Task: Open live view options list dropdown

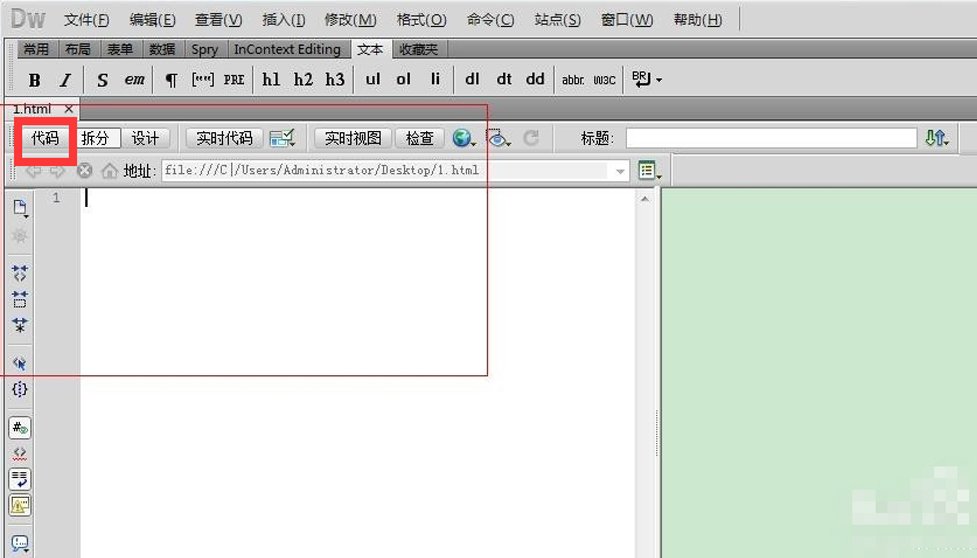Action: (649, 170)
